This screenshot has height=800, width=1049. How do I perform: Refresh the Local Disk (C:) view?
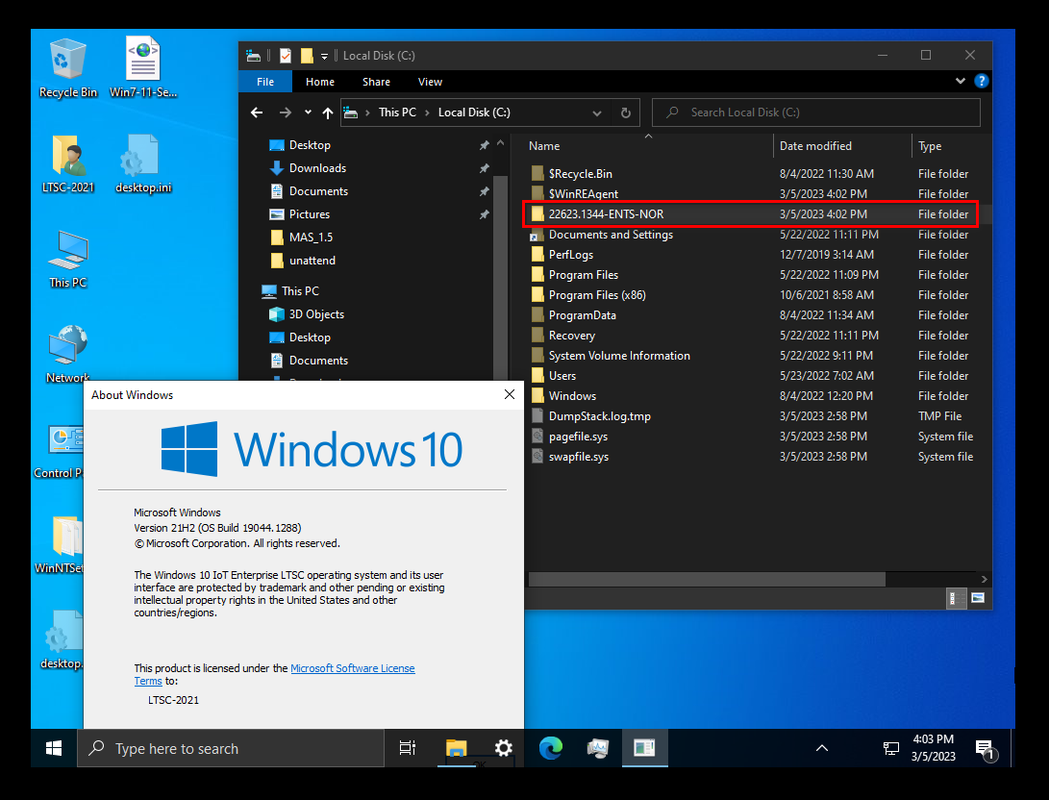[626, 113]
